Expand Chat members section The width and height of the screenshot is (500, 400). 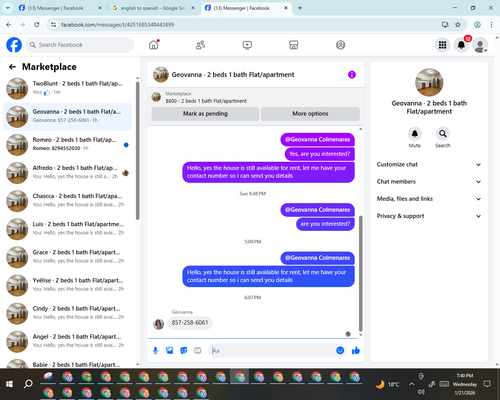tap(429, 182)
